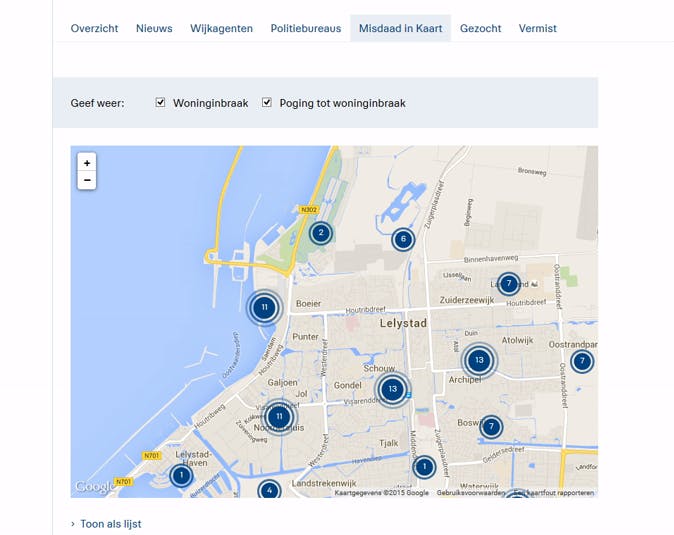The image size is (674, 535).
Task: Switch to the Nieuws tab
Action: pos(154,28)
